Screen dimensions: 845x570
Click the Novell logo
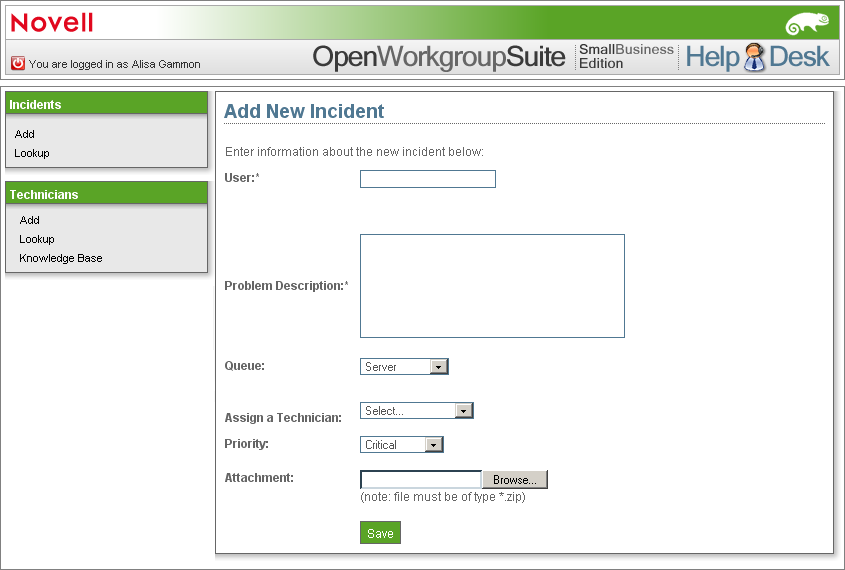52,23
